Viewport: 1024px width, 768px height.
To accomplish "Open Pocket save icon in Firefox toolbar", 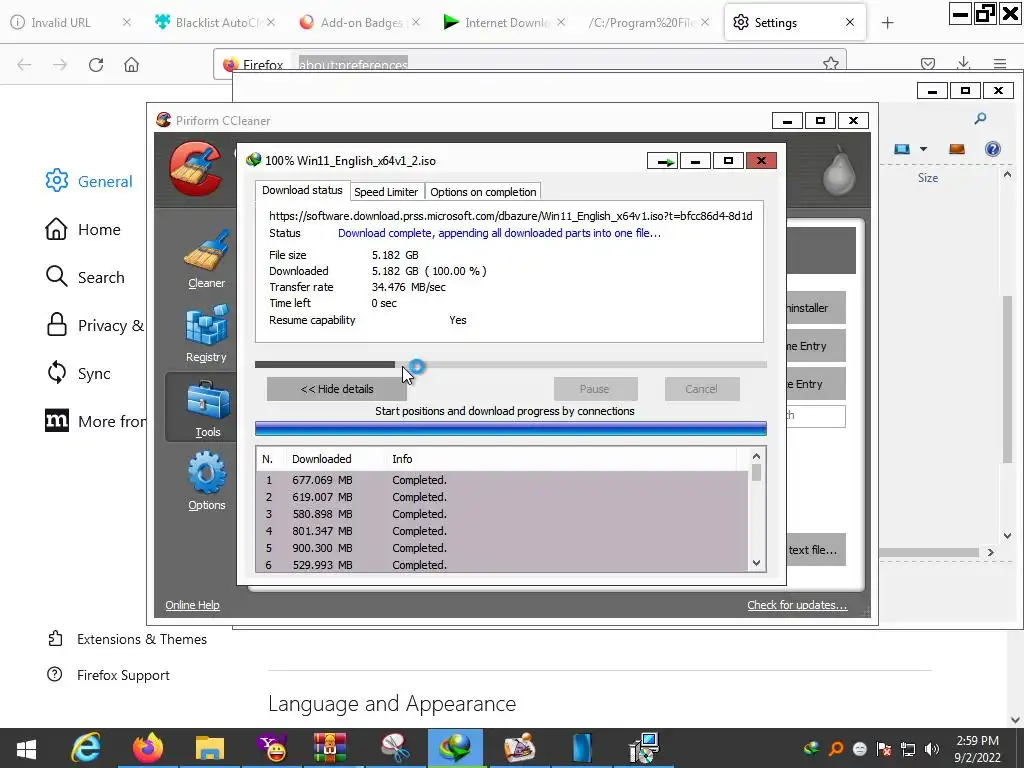I will (x=927, y=64).
